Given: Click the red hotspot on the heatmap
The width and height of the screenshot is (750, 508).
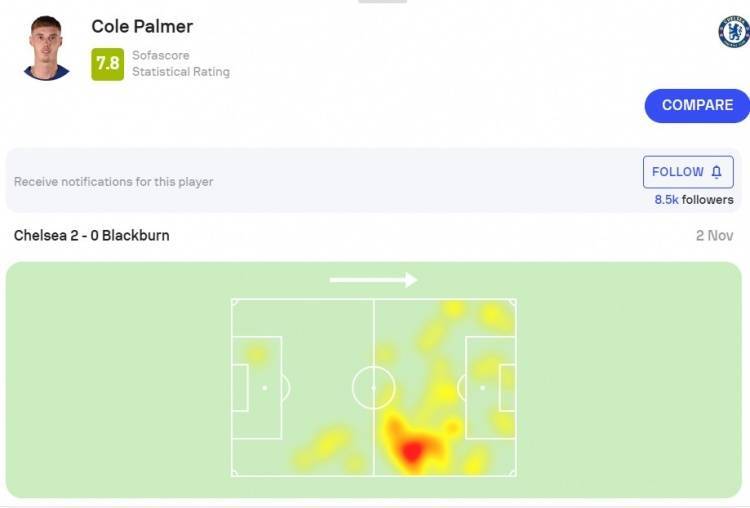Looking at the screenshot, I should (x=411, y=451).
